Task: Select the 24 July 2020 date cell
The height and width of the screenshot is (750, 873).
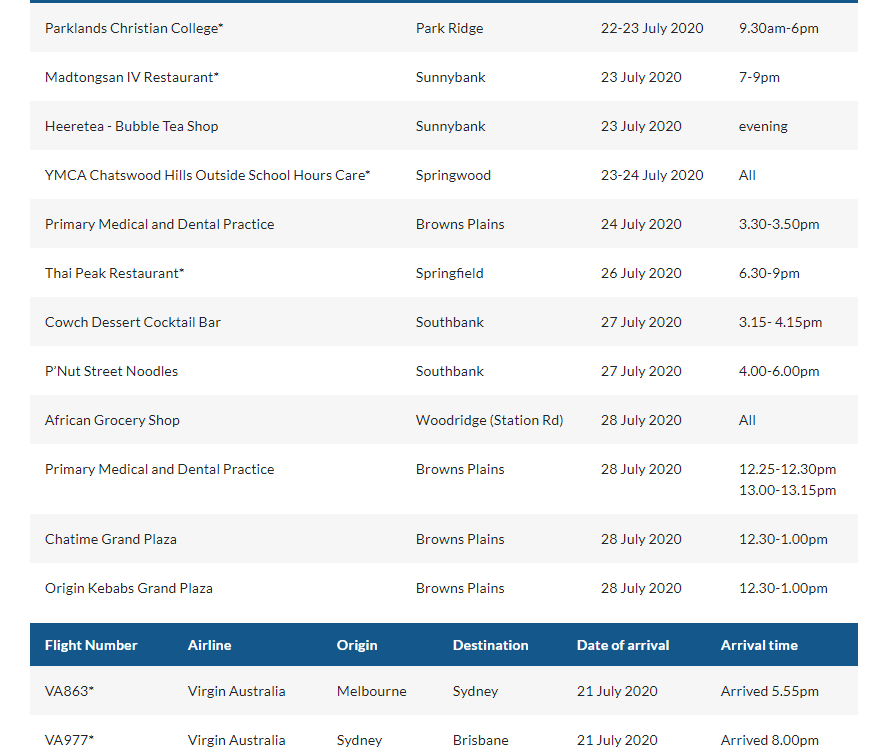Action: [641, 224]
